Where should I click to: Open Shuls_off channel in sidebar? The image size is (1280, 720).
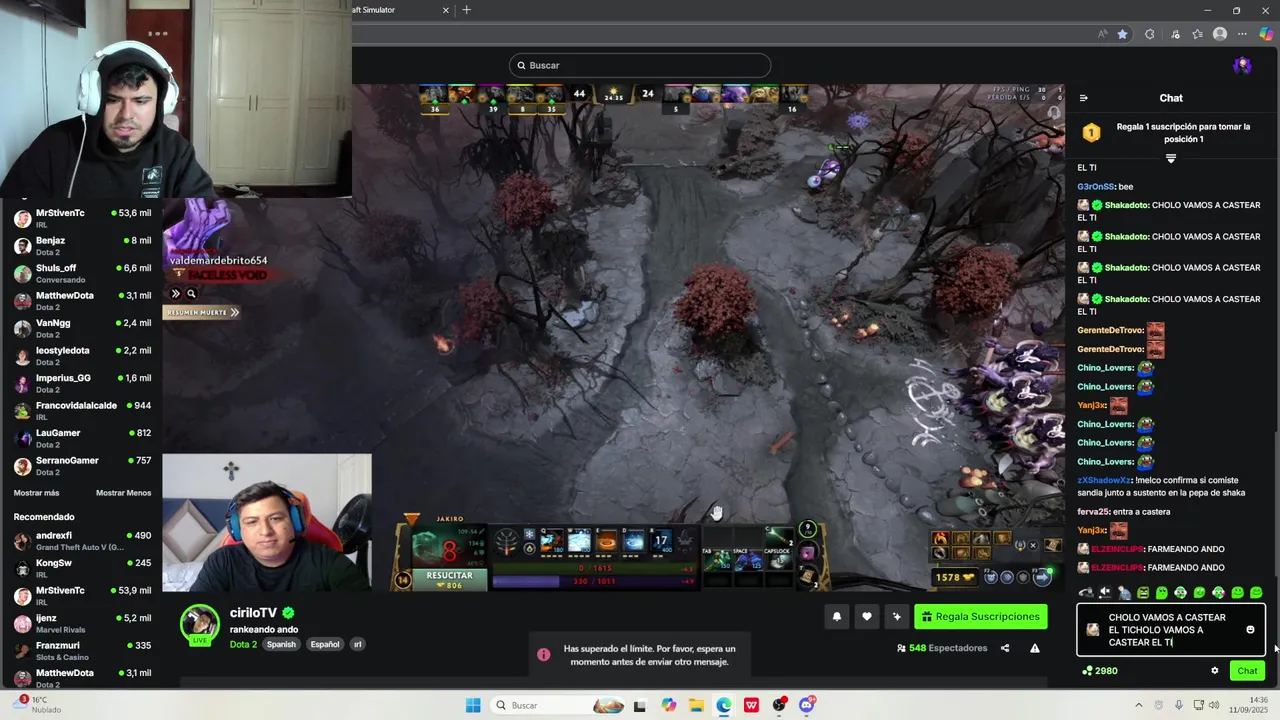coord(82,273)
